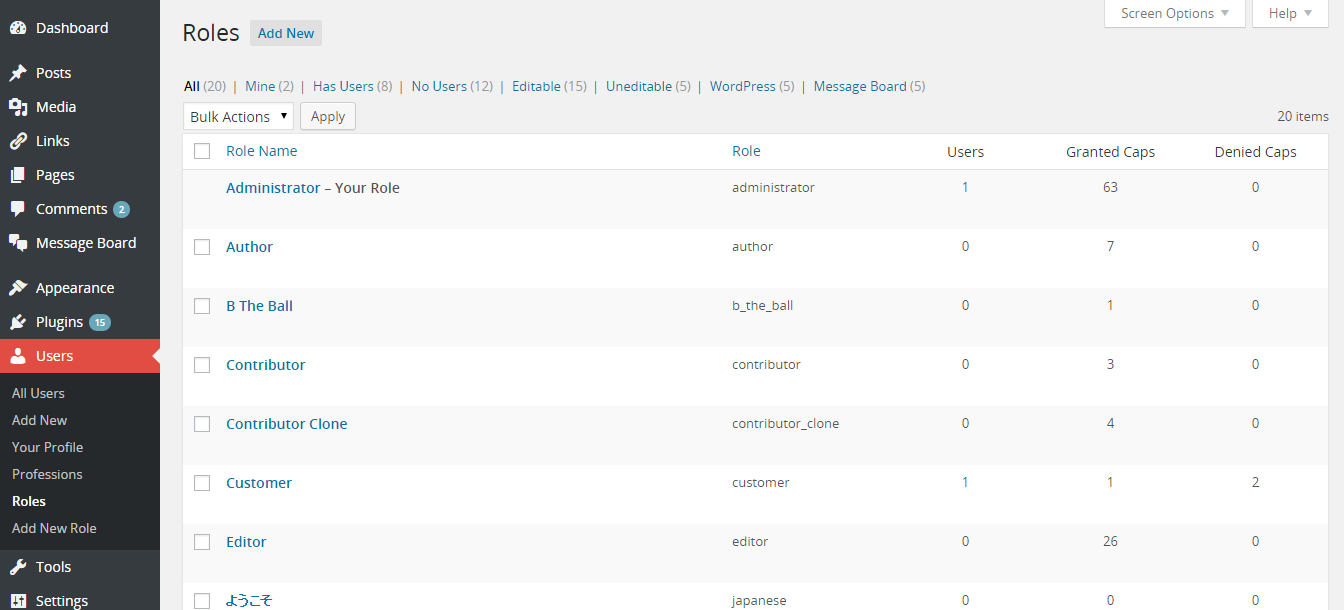Click the Apply button
This screenshot has width=1344, height=610.
point(328,117)
